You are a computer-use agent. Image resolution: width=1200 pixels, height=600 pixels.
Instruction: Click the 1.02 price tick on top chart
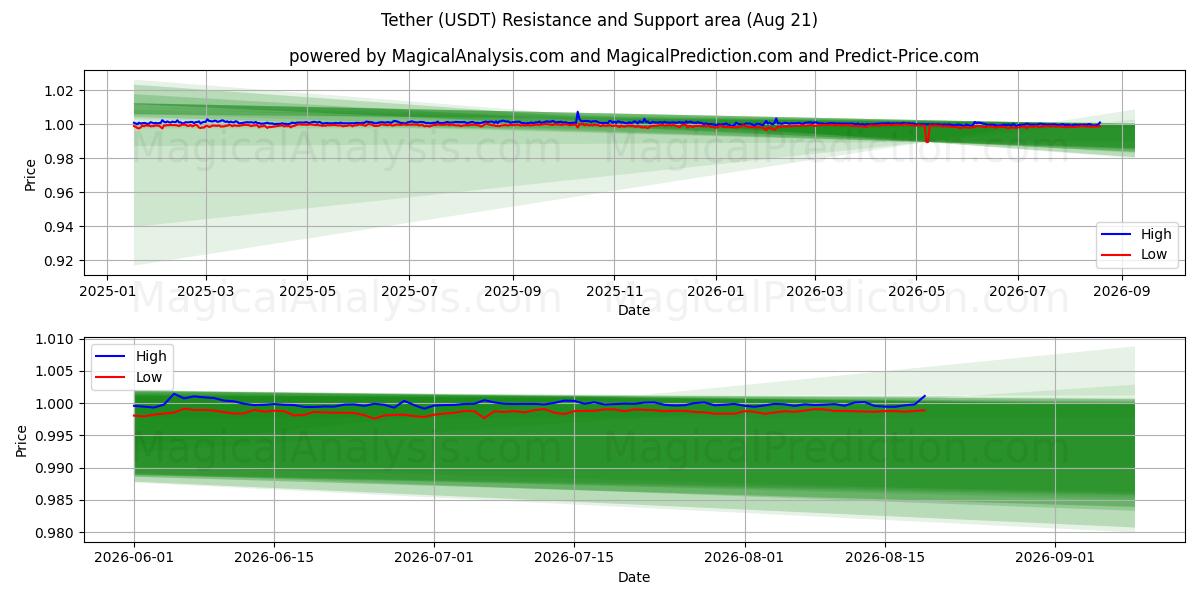(x=60, y=91)
